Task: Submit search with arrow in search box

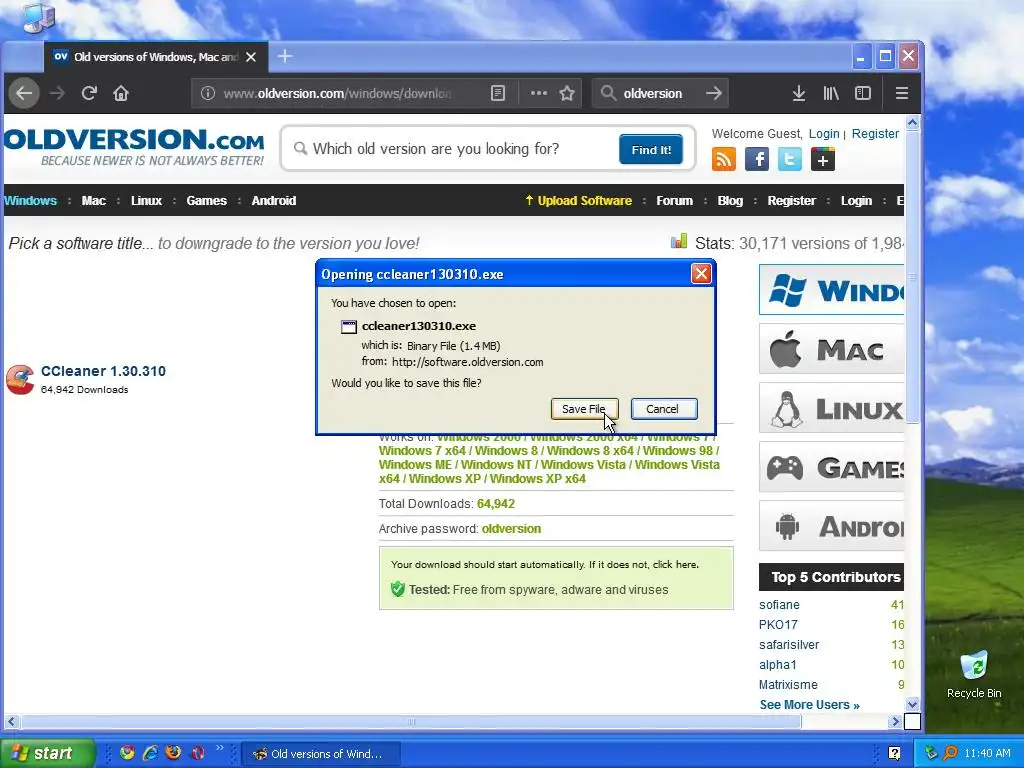Action: pyautogui.click(x=714, y=93)
